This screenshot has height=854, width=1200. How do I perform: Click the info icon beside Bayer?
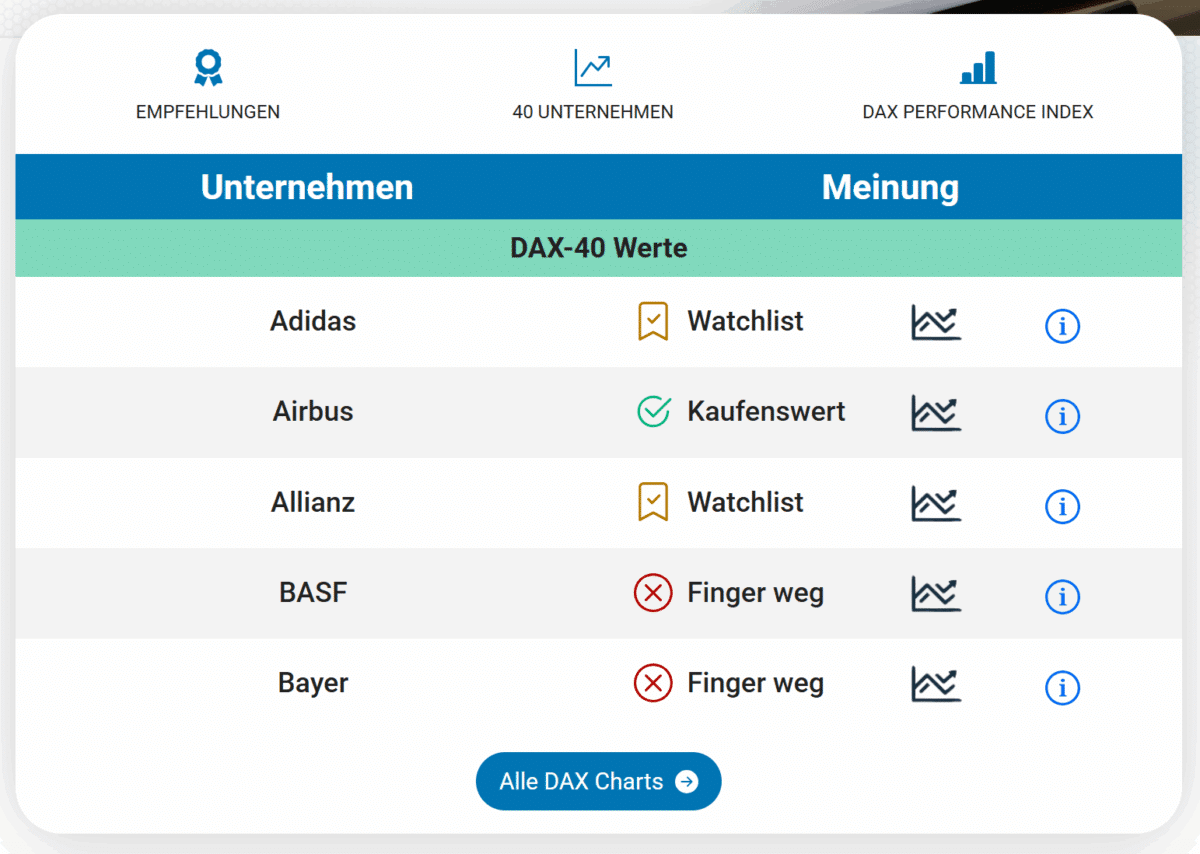(x=1062, y=688)
